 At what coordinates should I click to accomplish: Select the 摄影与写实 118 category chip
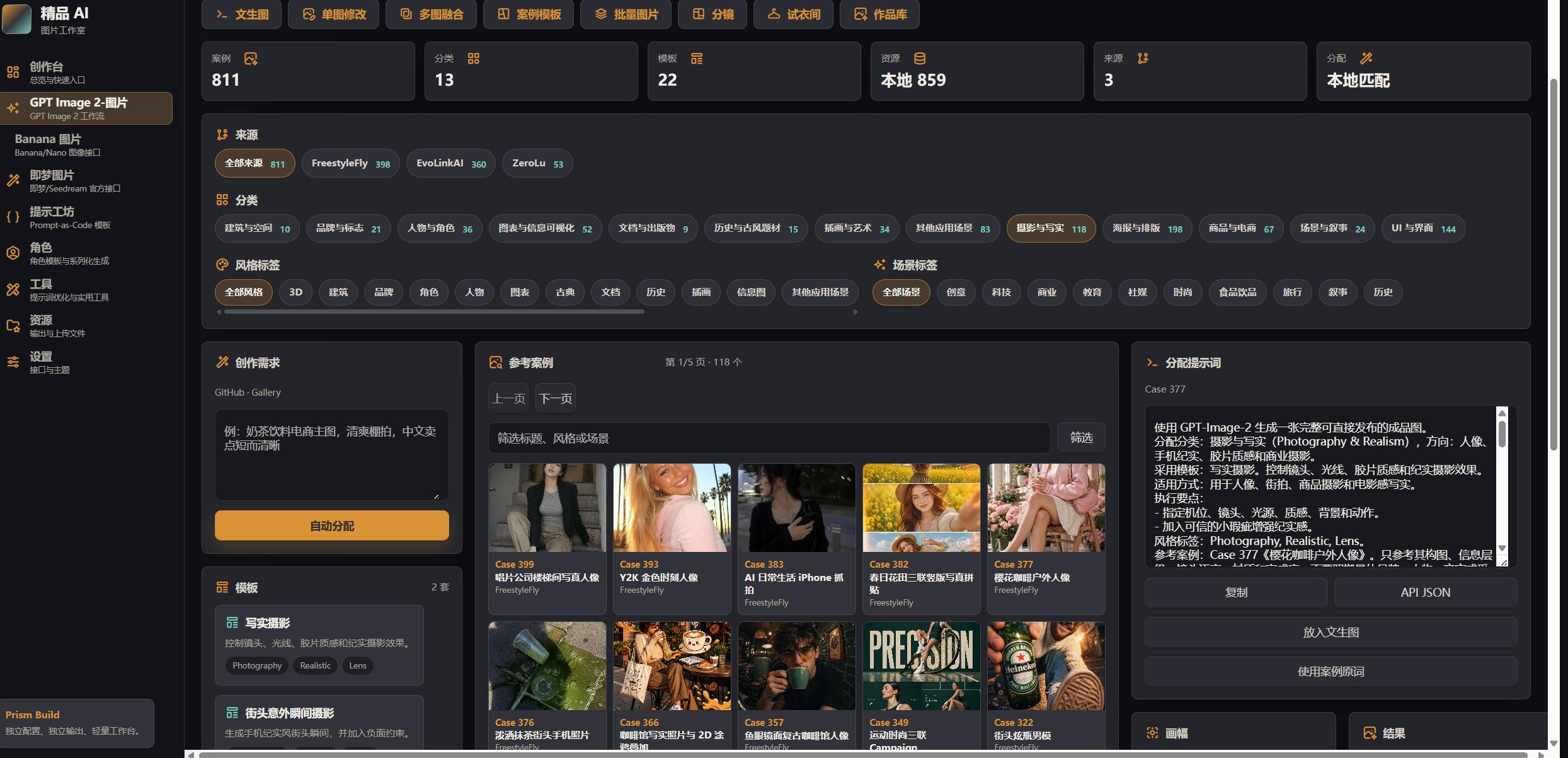coord(1051,228)
